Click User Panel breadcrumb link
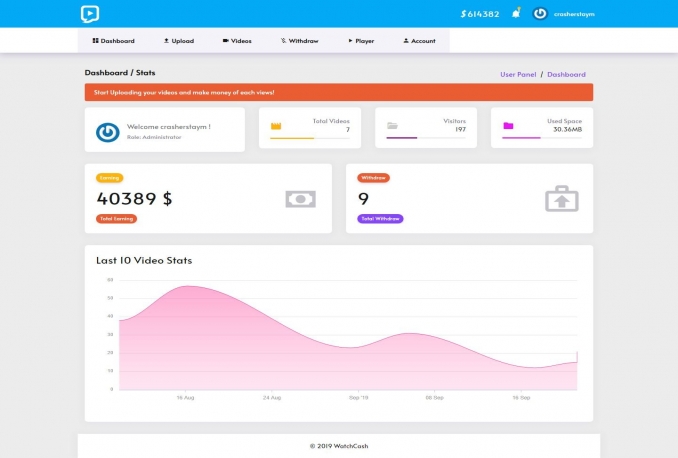 518,74
